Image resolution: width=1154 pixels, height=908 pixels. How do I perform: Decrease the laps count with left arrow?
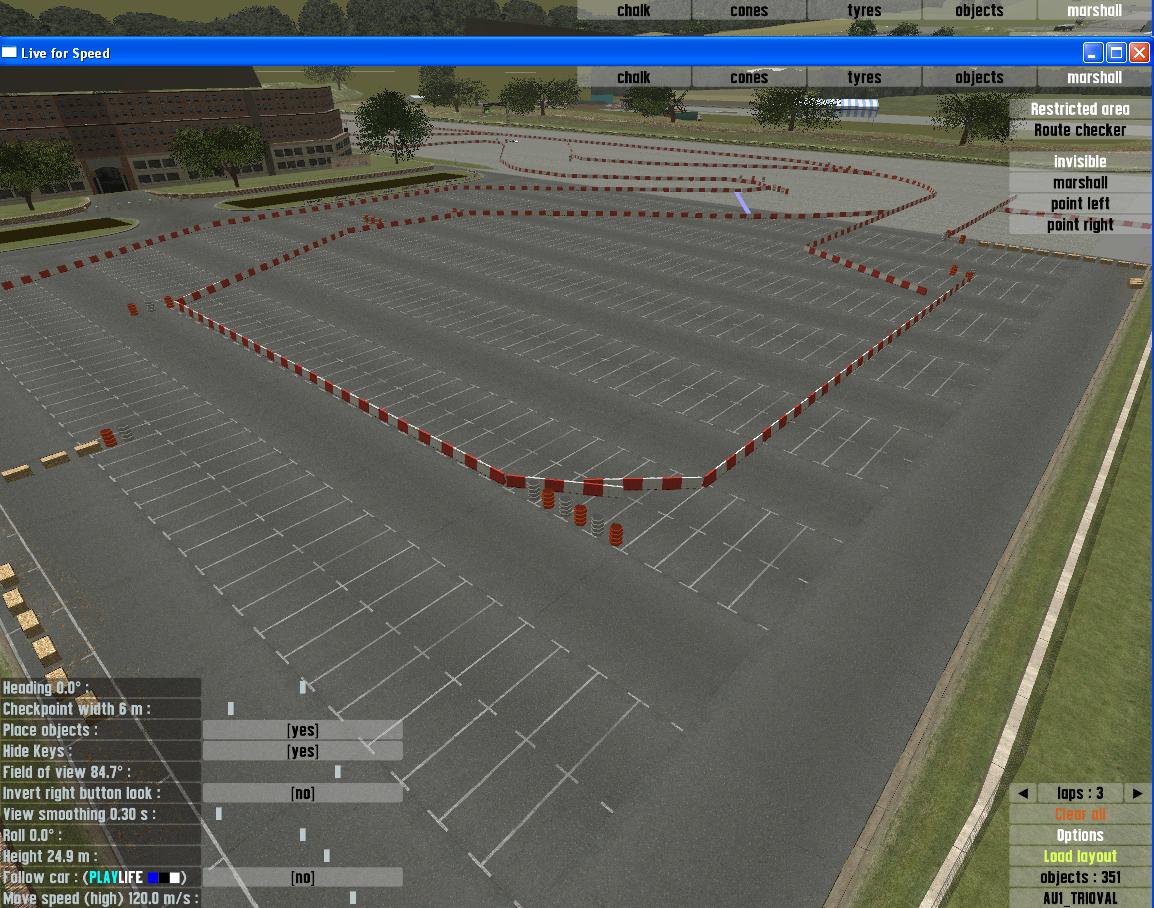[x=1023, y=793]
